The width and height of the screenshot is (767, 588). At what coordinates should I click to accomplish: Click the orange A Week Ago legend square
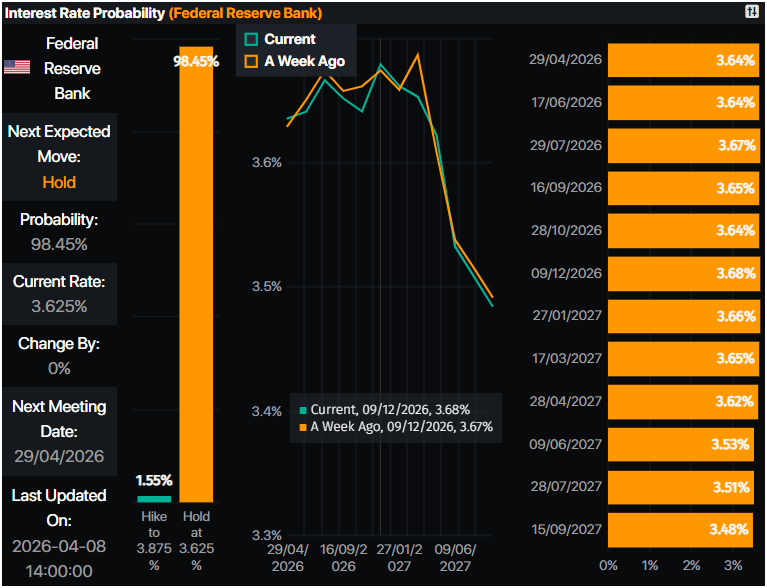tap(251, 61)
